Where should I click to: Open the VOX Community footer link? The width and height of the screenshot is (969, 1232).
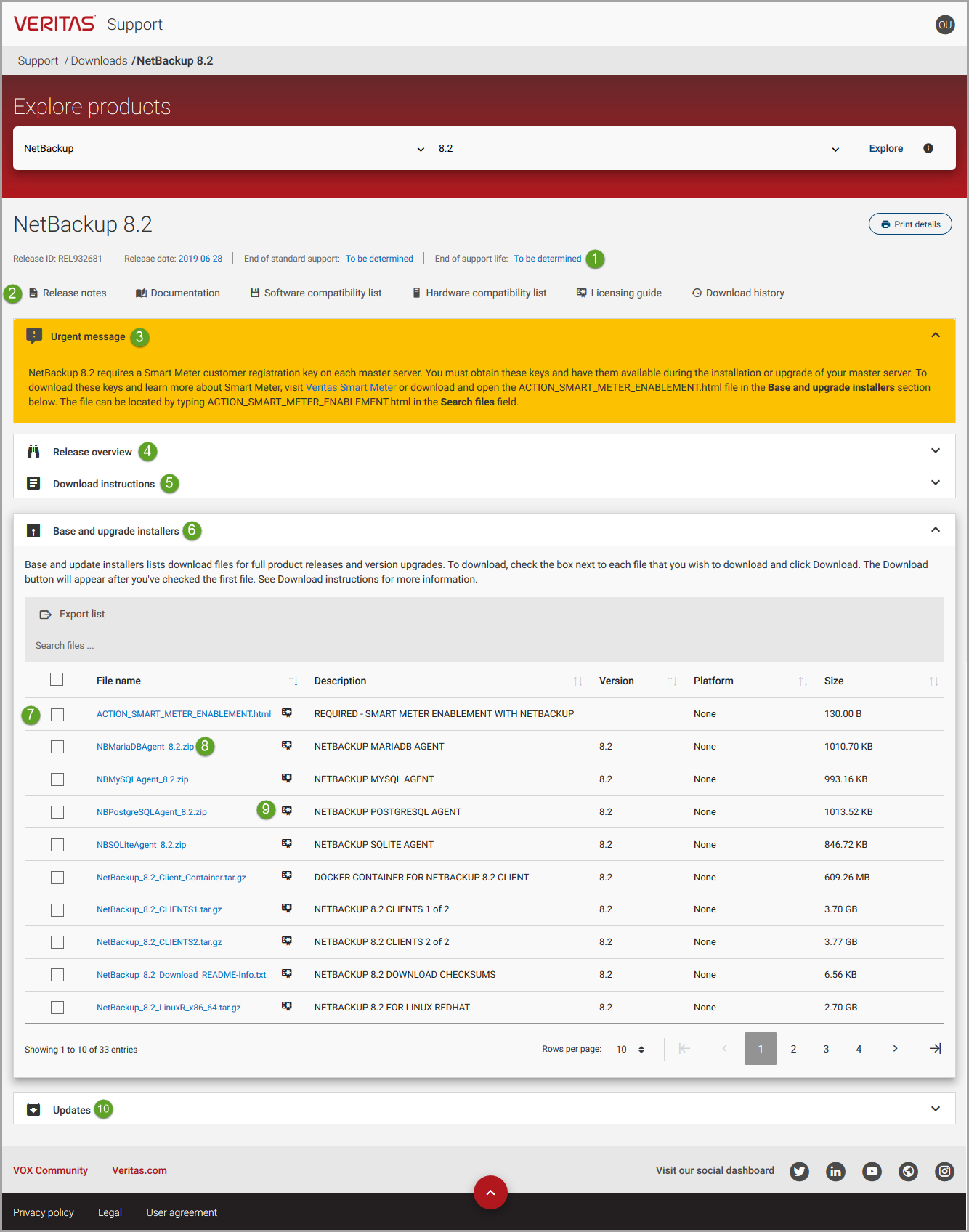(50, 1170)
